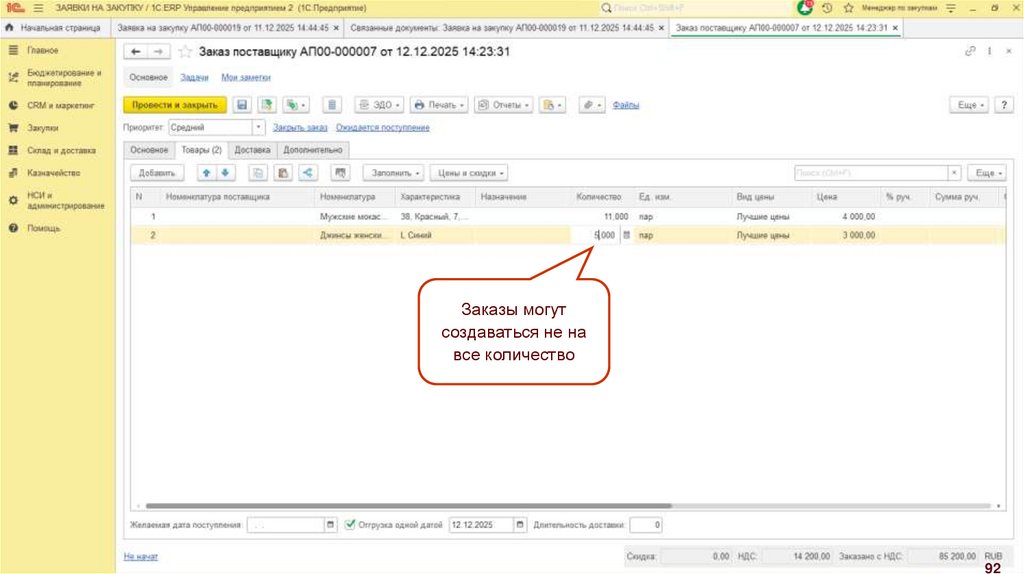Click the history clock icon in title bar
Viewport: 1024px width, 574px height.
(x=827, y=8)
